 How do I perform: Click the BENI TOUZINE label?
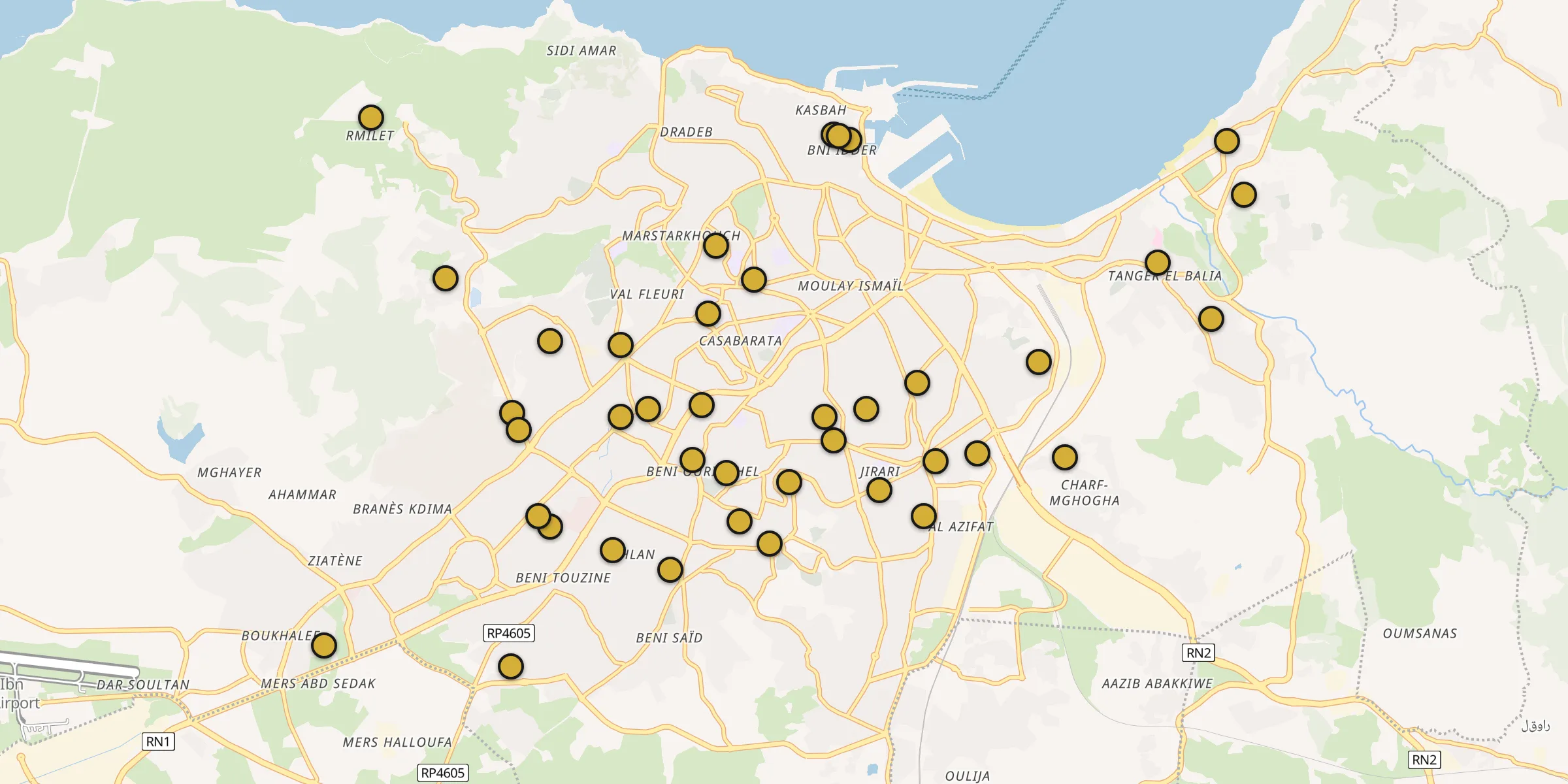click(x=563, y=578)
